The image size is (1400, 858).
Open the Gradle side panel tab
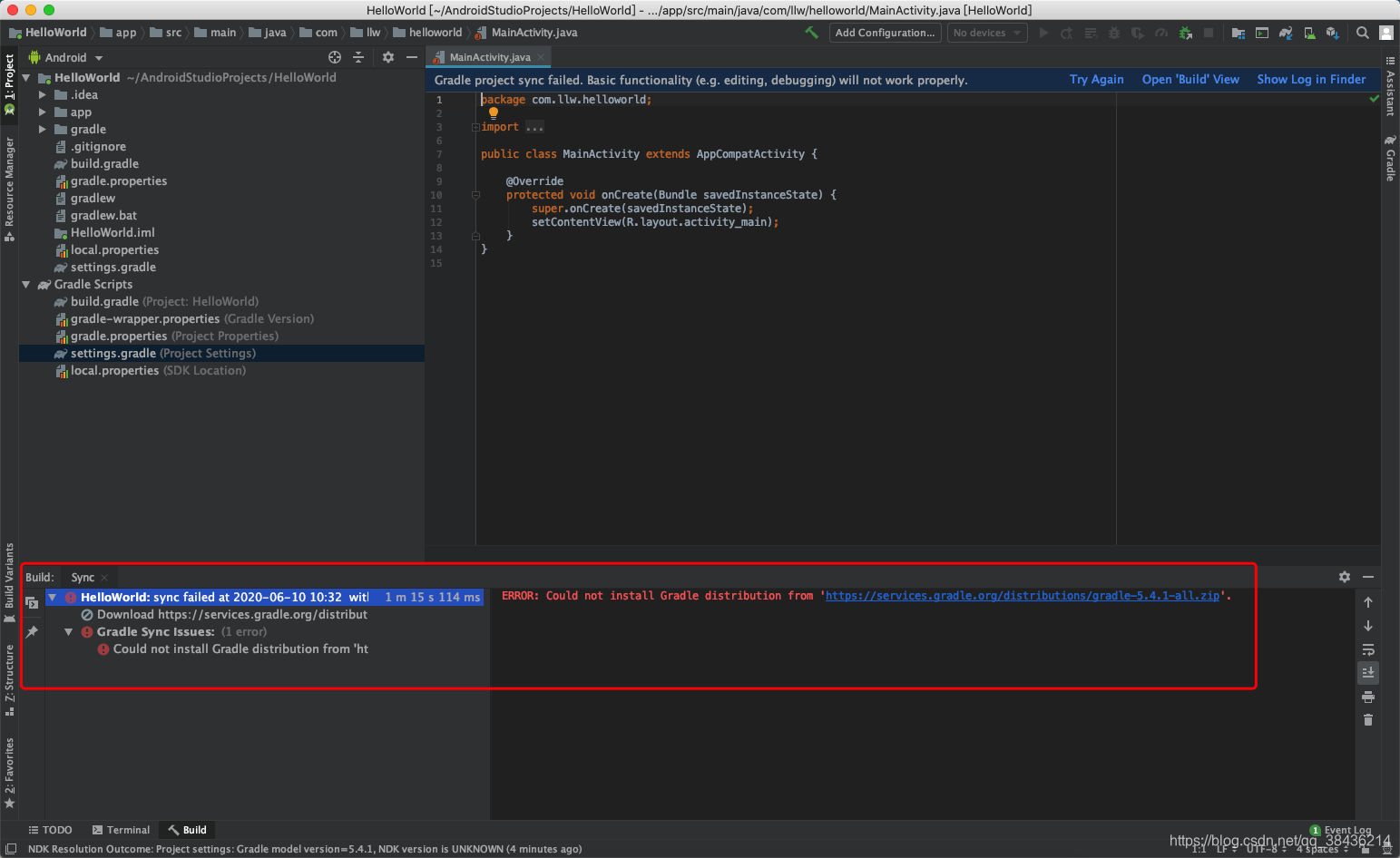[1390, 158]
